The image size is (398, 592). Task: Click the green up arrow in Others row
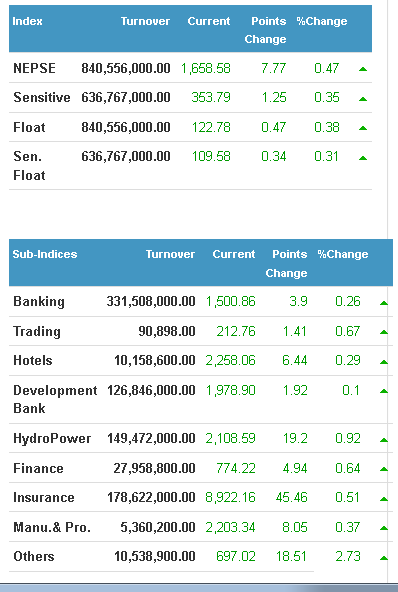point(384,558)
